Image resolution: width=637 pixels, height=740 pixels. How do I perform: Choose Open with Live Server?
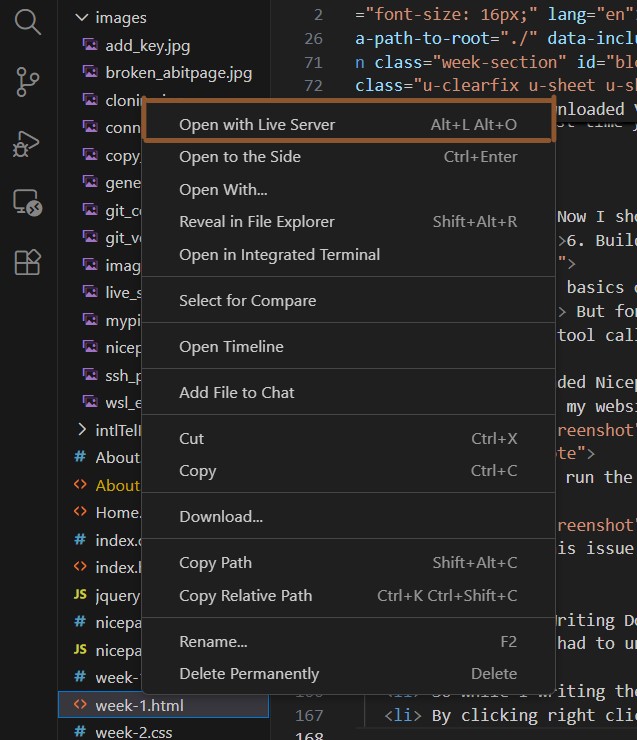click(348, 125)
